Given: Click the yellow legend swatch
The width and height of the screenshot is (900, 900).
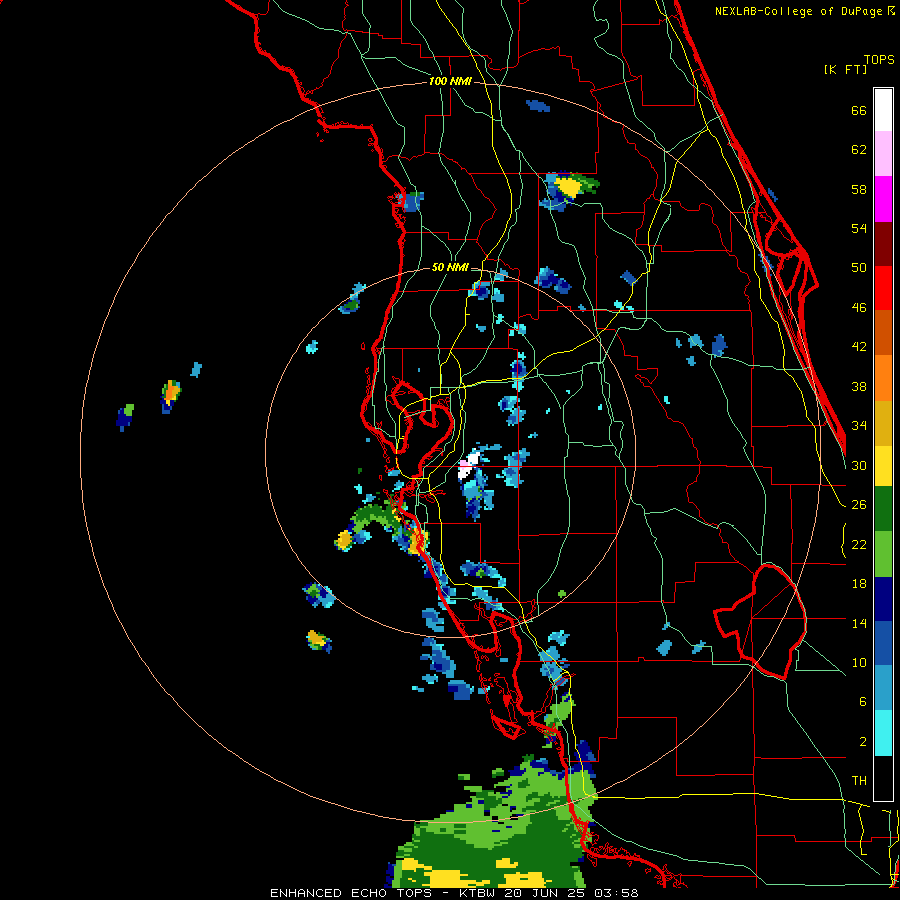Looking at the screenshot, I should pos(883,466).
